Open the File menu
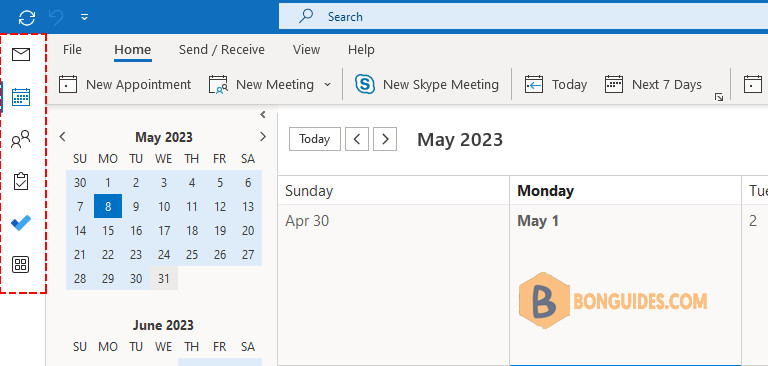 tap(72, 49)
